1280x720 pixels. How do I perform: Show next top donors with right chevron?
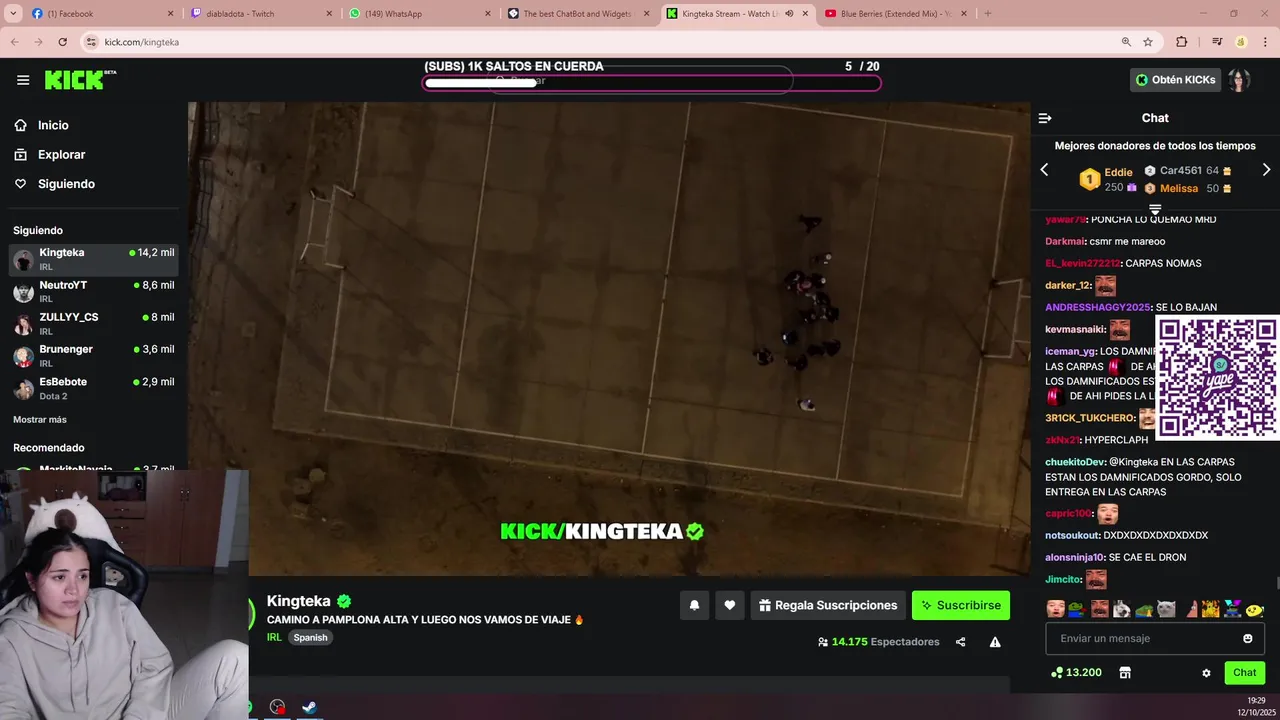click(1266, 170)
